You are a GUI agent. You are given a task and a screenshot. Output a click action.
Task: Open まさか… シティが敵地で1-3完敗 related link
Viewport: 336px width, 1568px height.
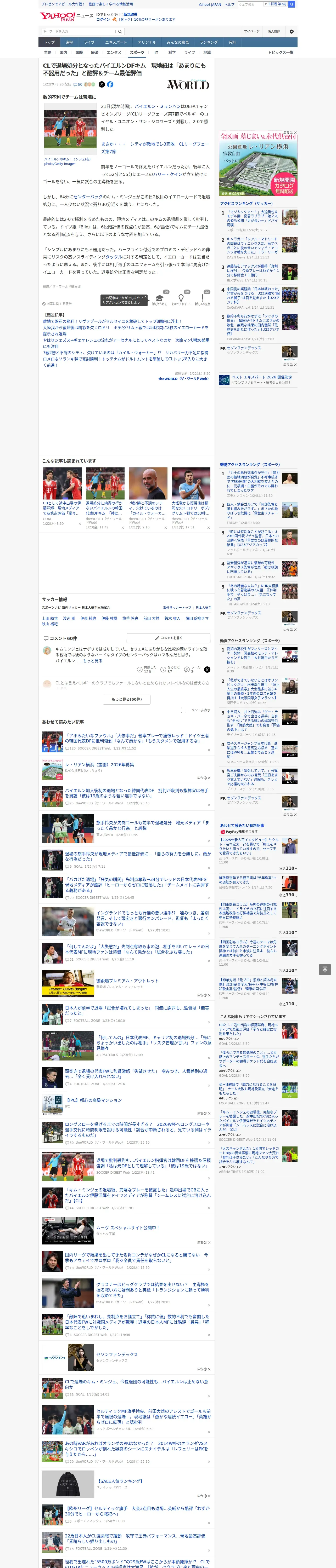pos(155,148)
